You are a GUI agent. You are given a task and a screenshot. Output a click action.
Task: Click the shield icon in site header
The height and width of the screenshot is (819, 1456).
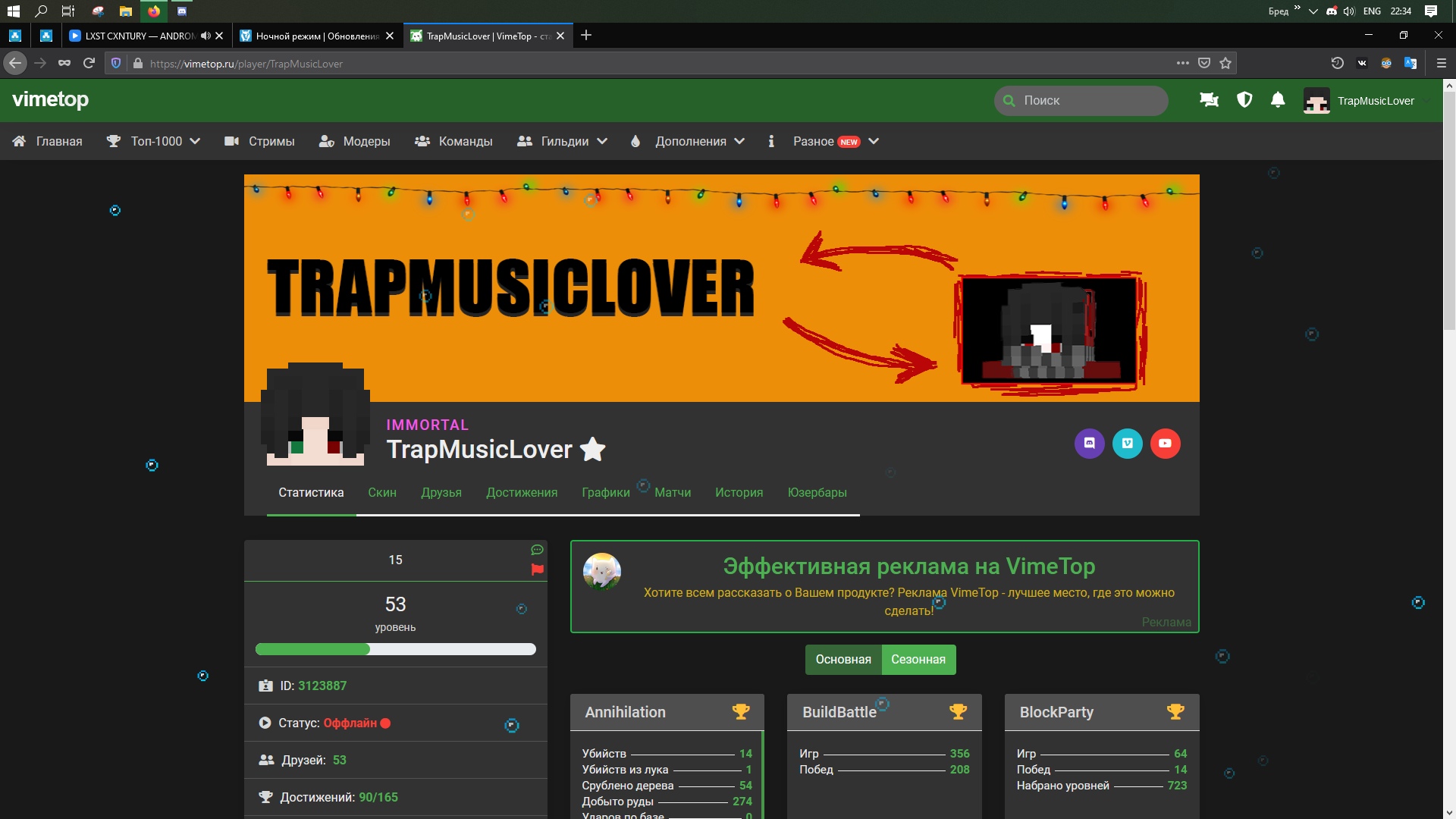coord(1244,100)
